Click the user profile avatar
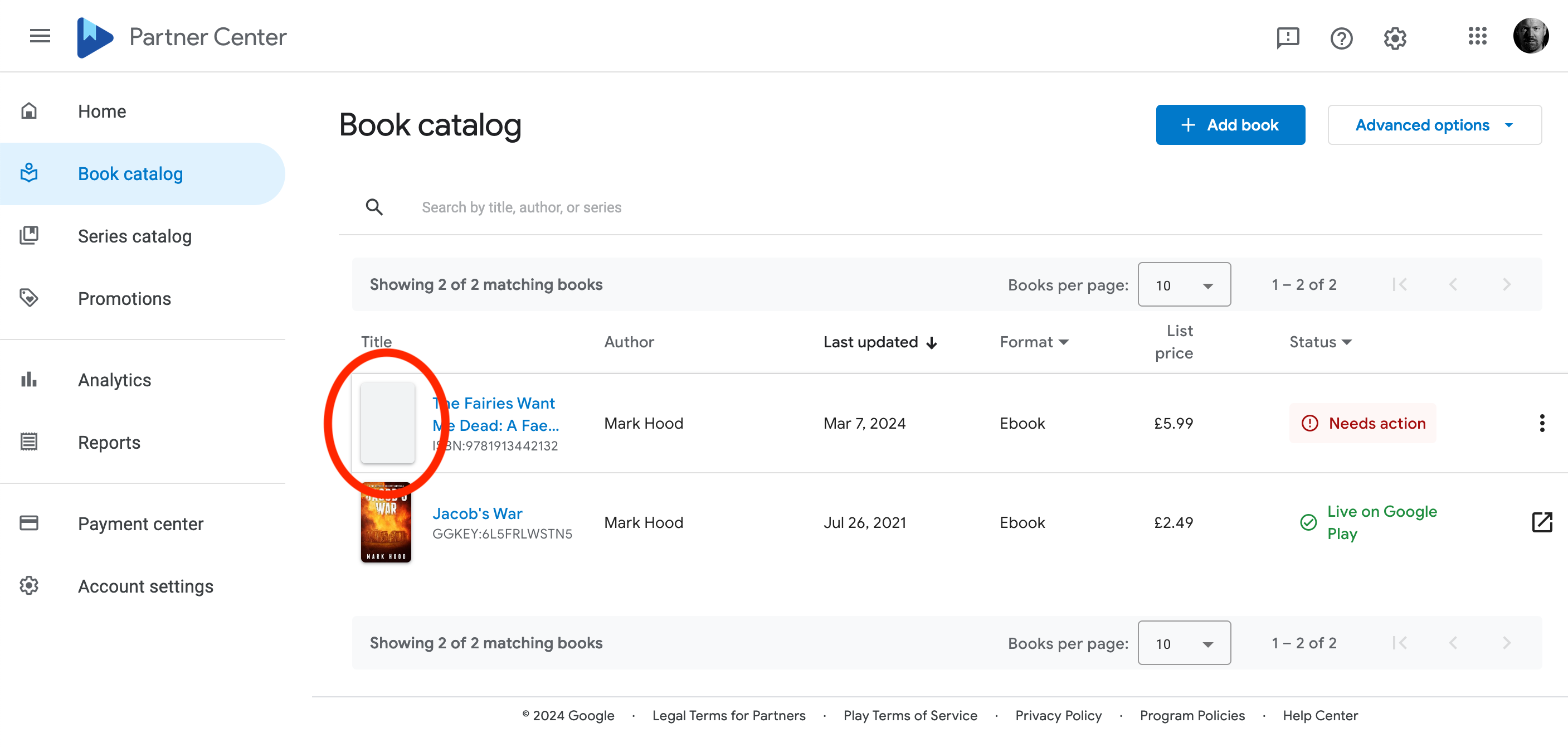 coord(1530,37)
